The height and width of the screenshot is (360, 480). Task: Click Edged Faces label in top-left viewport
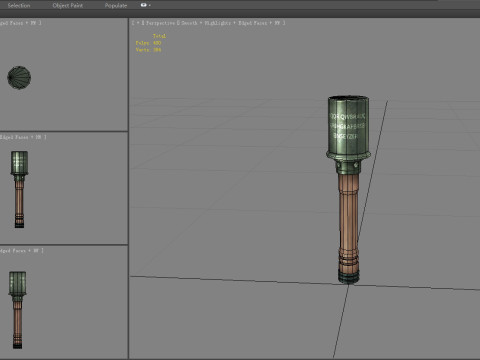12,23
